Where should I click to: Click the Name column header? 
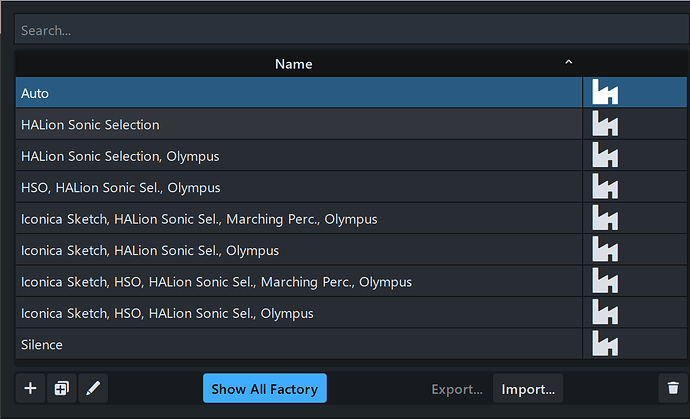(294, 64)
